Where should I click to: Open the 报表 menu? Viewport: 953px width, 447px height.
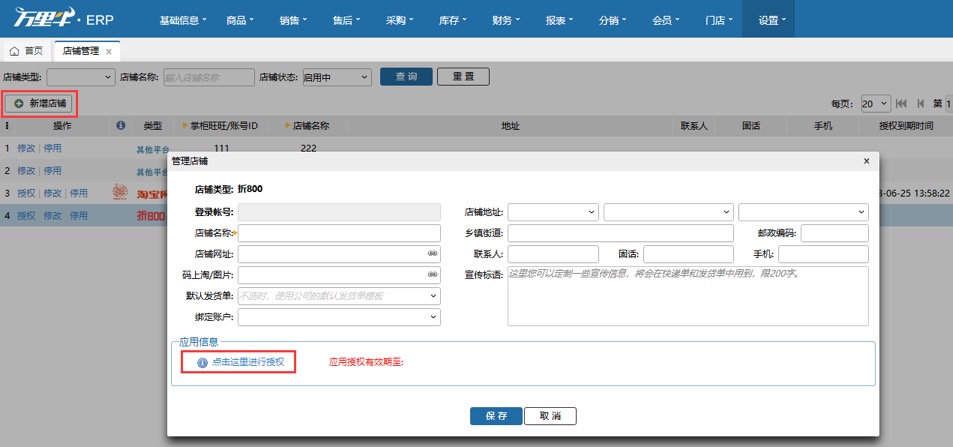click(x=559, y=20)
